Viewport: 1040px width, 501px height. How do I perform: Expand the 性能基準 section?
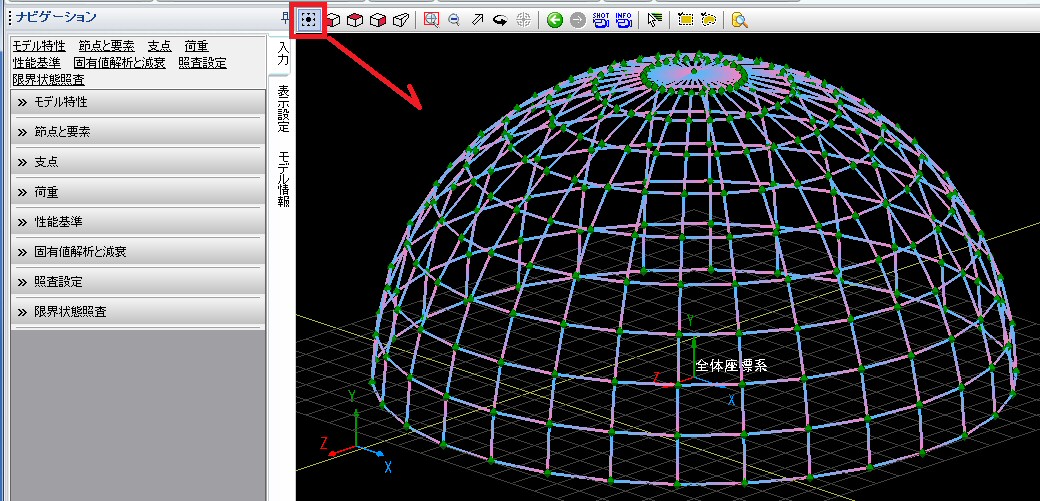pos(138,222)
